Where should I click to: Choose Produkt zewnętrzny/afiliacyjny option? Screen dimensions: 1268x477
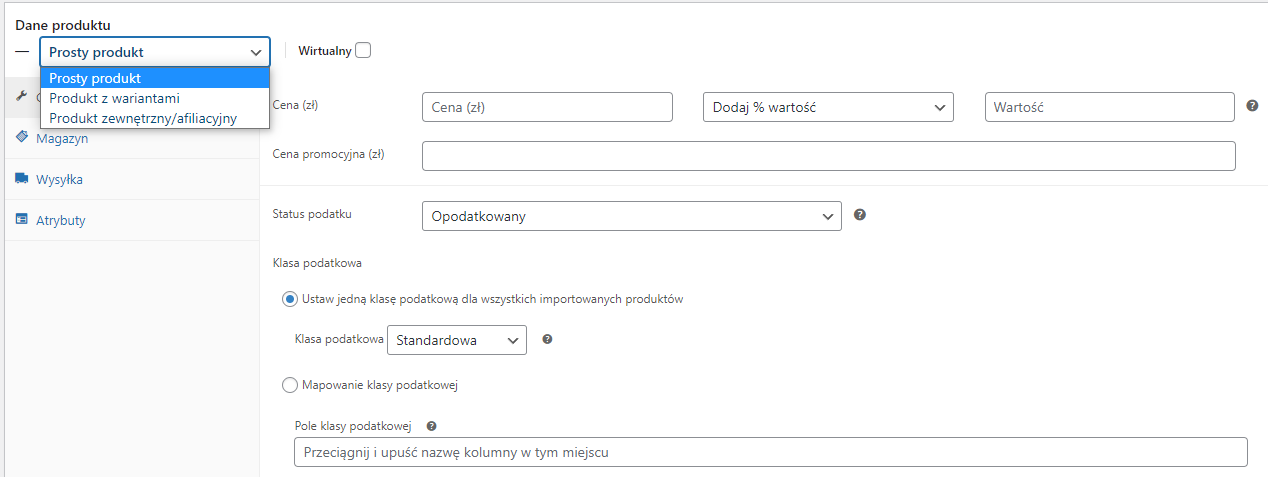click(155, 118)
